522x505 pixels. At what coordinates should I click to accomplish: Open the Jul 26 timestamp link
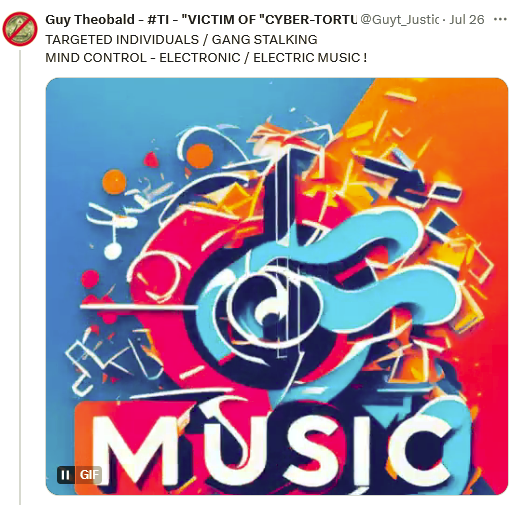pyautogui.click(x=467, y=20)
